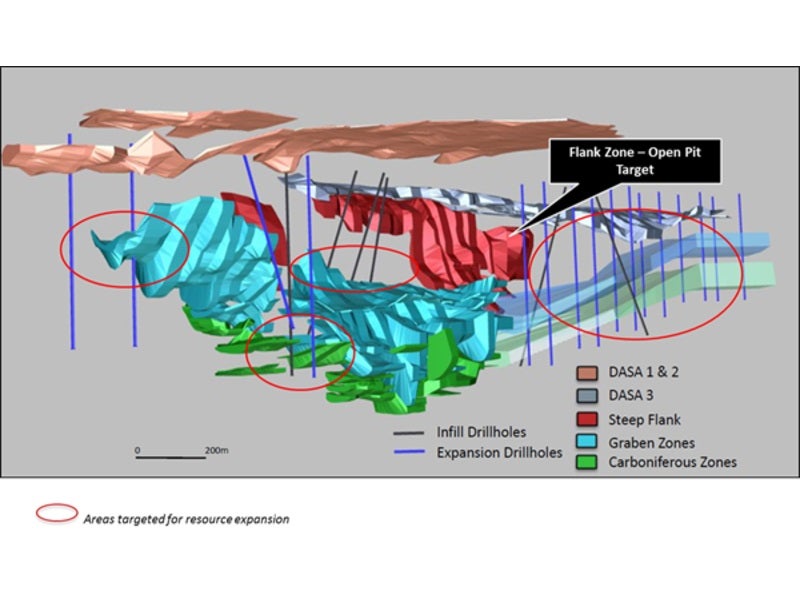Click the '200m' scale bar label
This screenshot has width=800, height=600.
pyautogui.click(x=216, y=451)
